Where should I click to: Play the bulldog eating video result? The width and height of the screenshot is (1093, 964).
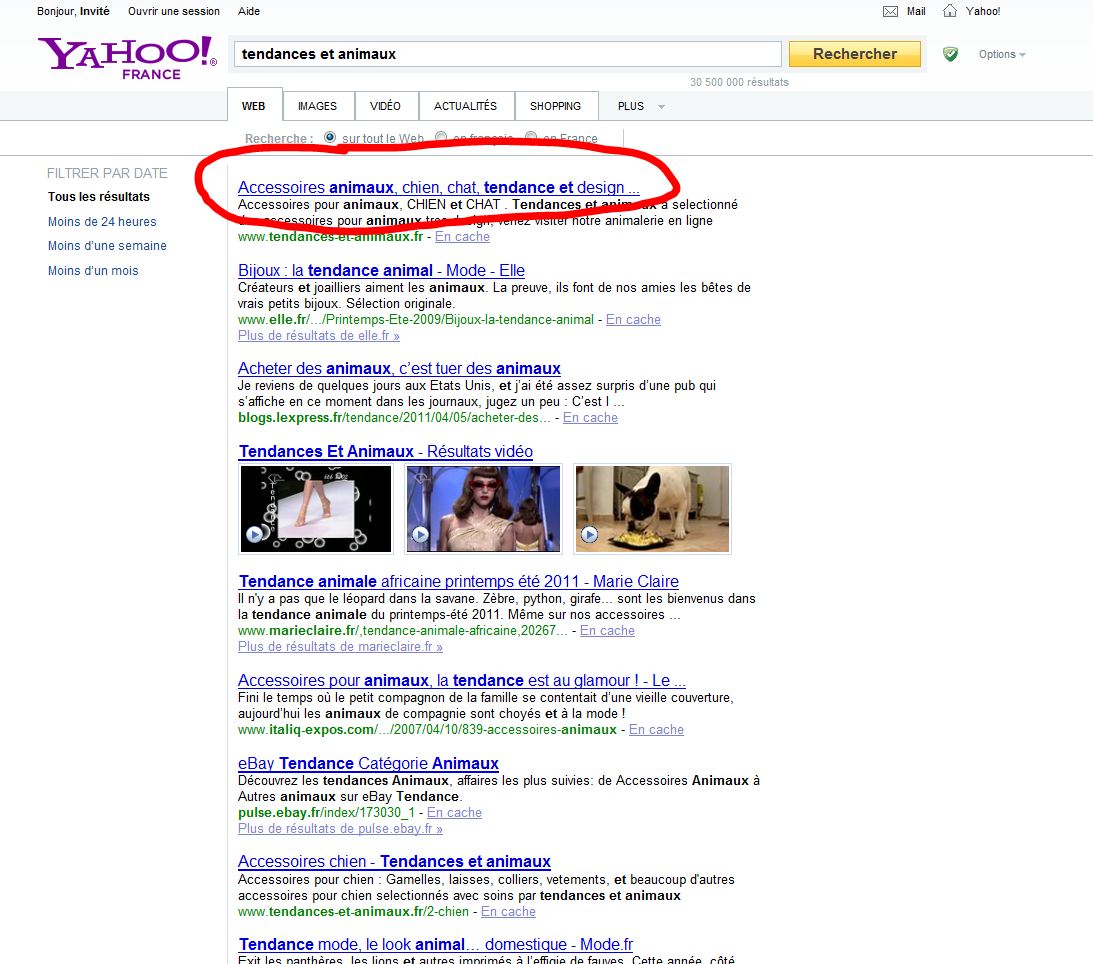click(x=590, y=534)
